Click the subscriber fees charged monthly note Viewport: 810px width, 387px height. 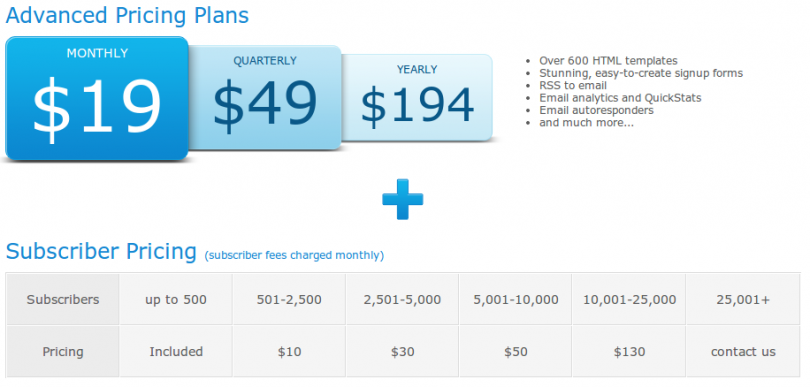[x=294, y=255]
